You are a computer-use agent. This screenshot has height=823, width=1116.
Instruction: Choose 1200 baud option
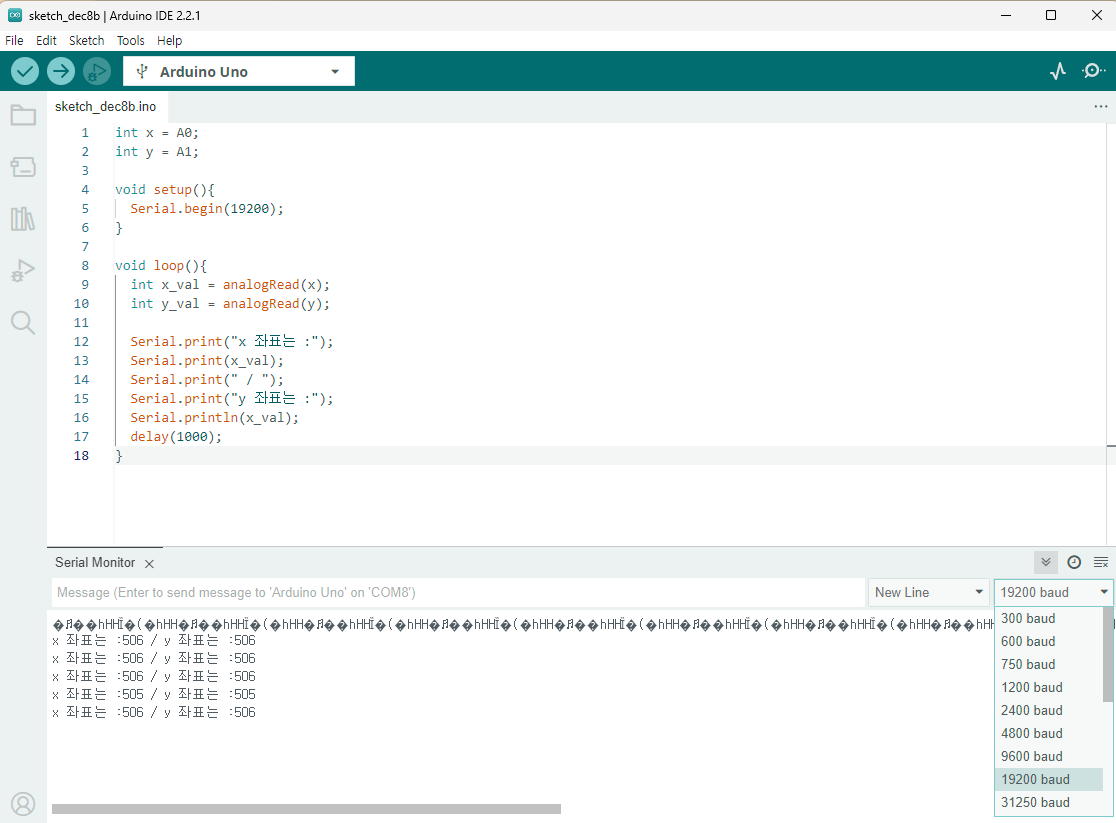(x=1048, y=687)
